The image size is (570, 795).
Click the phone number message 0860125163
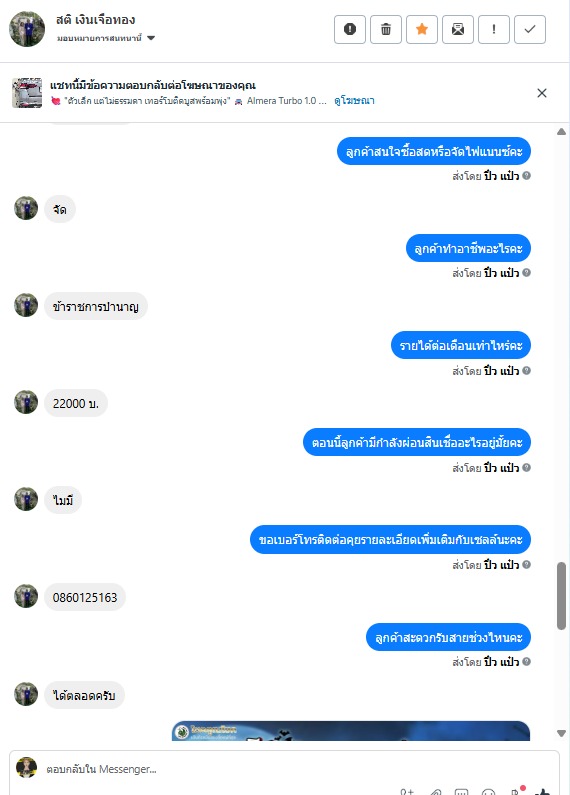pyautogui.click(x=85, y=597)
